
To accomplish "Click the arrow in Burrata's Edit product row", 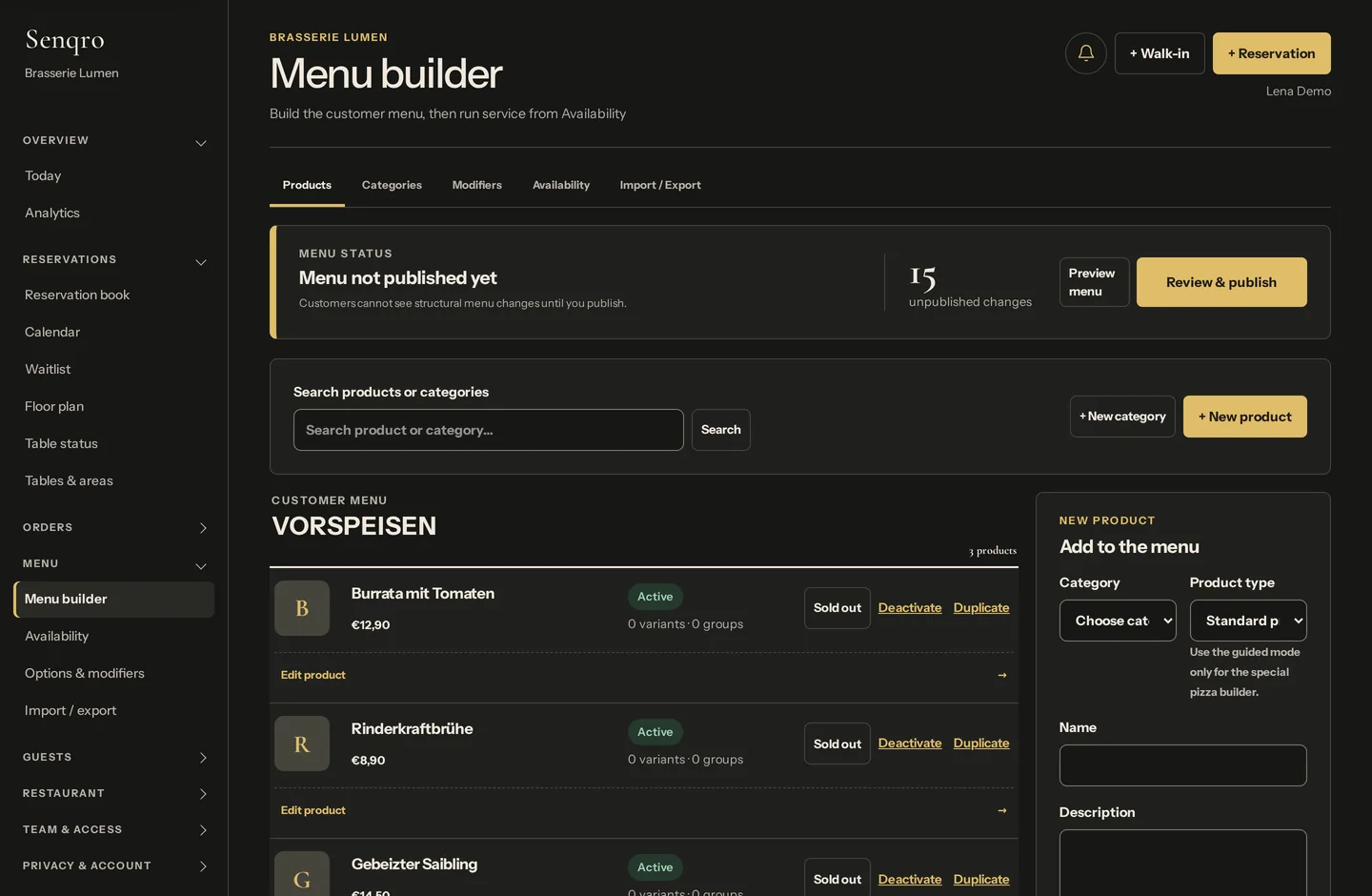I will tap(1001, 675).
